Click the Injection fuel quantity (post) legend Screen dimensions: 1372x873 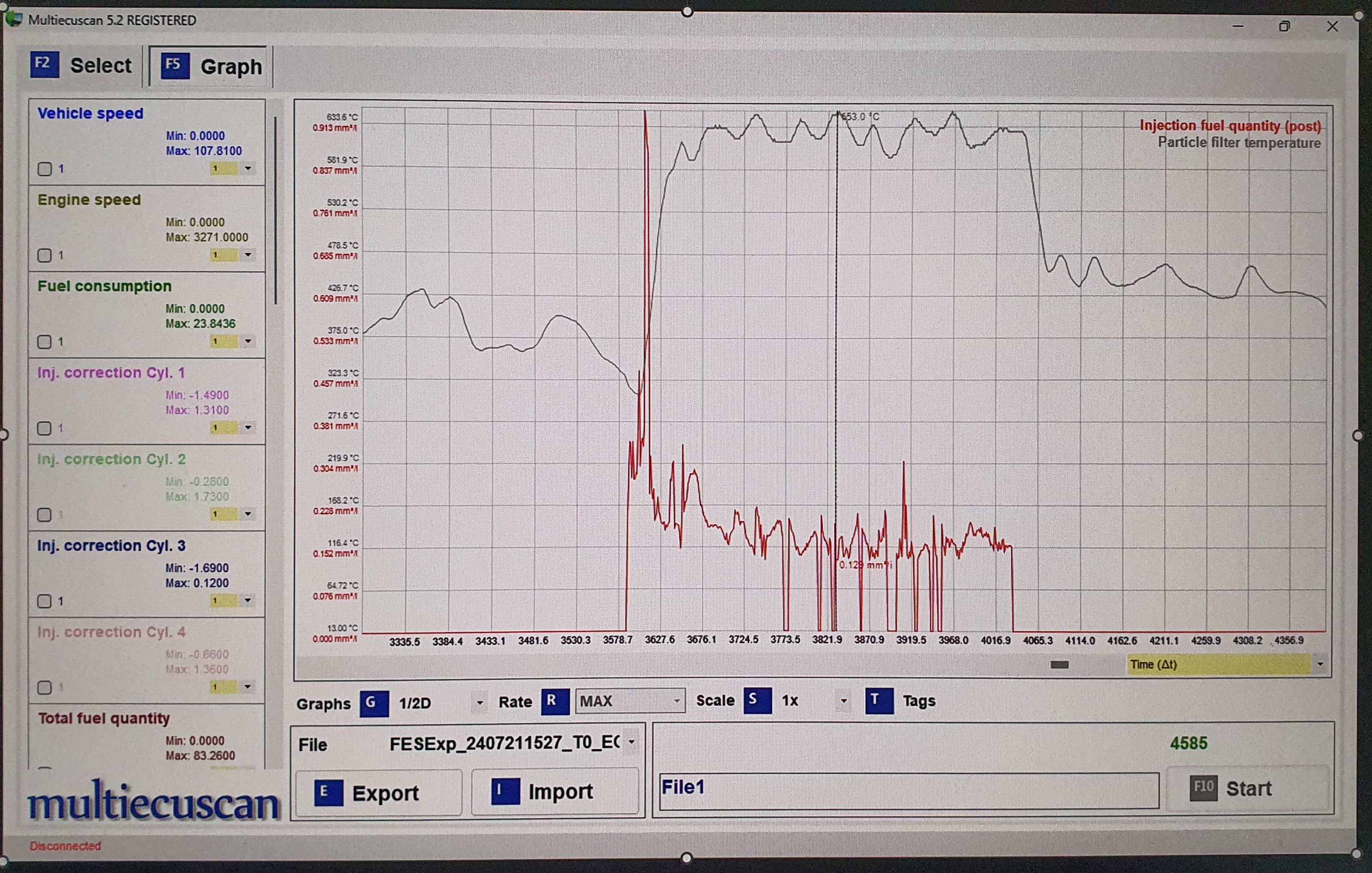[1230, 126]
